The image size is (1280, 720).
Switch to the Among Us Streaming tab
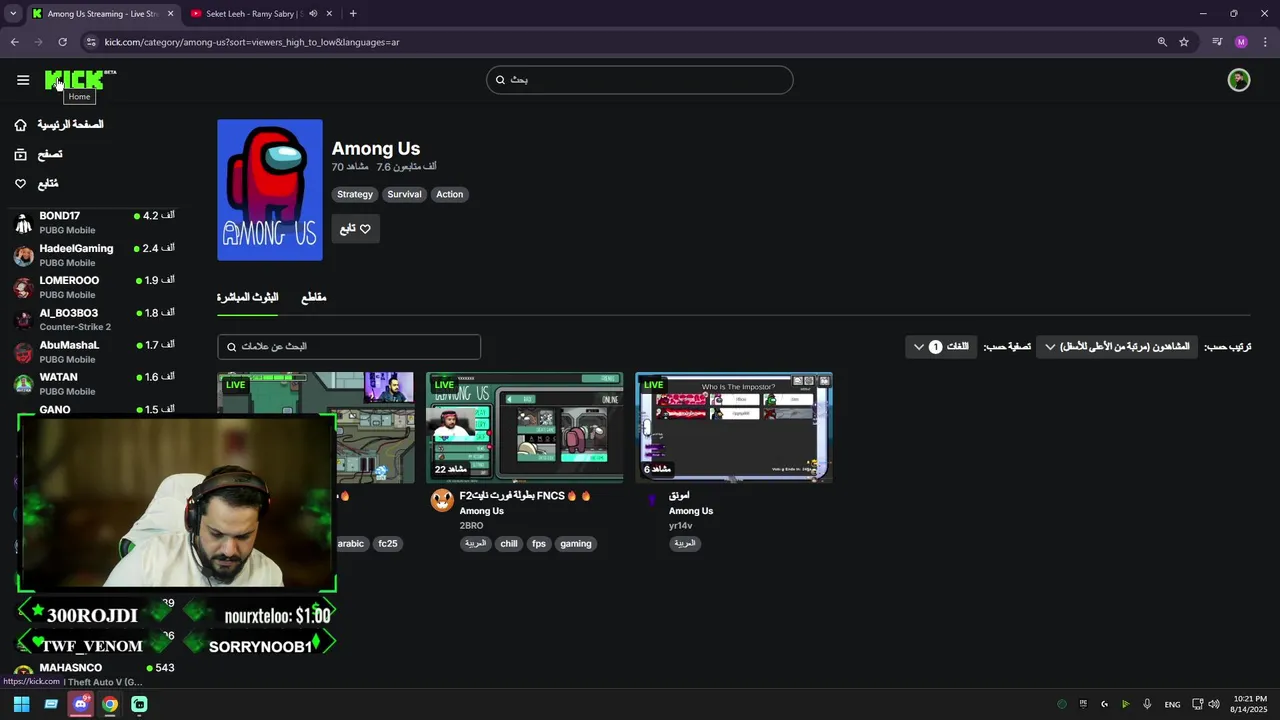pos(102,14)
